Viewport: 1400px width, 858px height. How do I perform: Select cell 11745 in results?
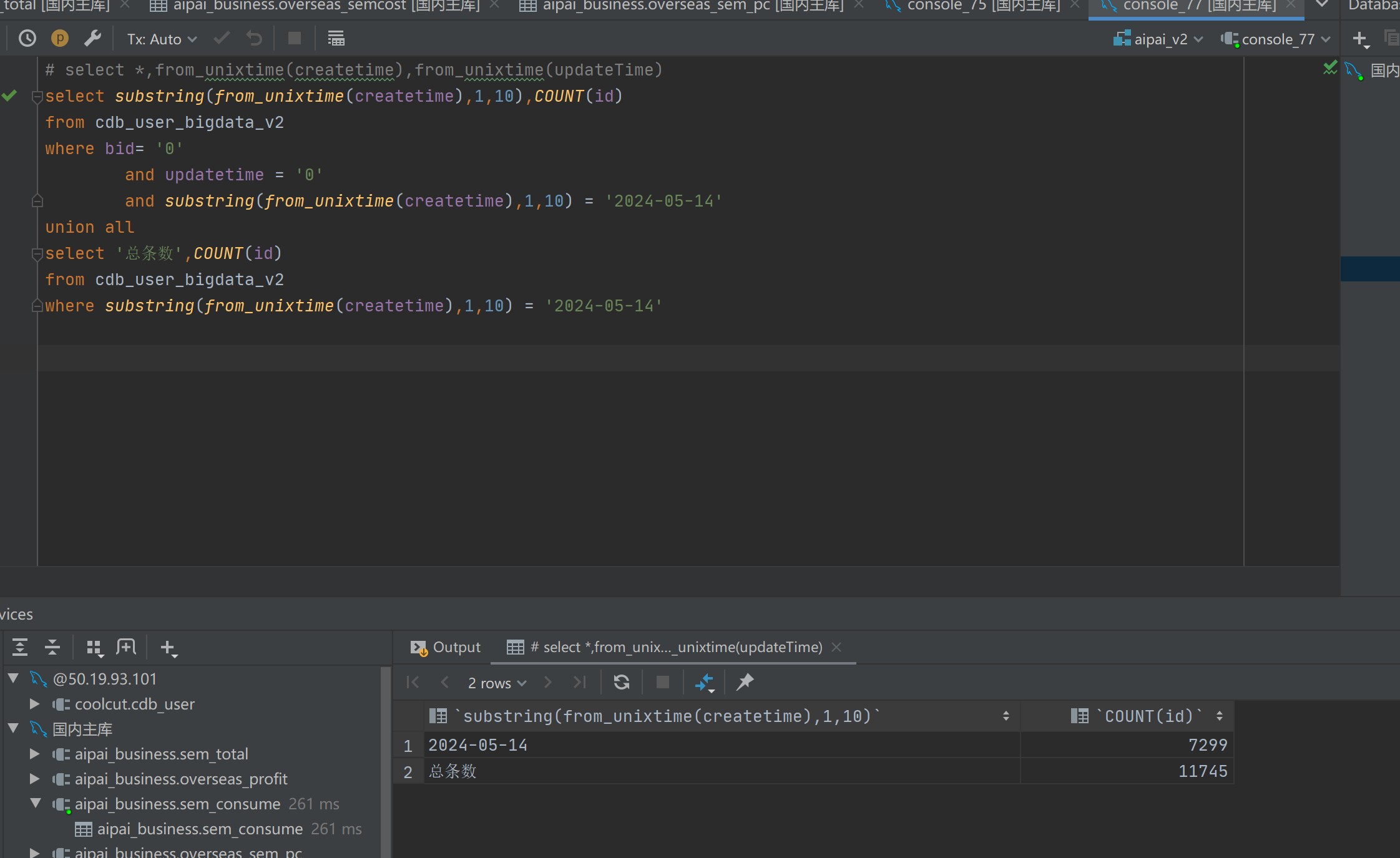1127,771
